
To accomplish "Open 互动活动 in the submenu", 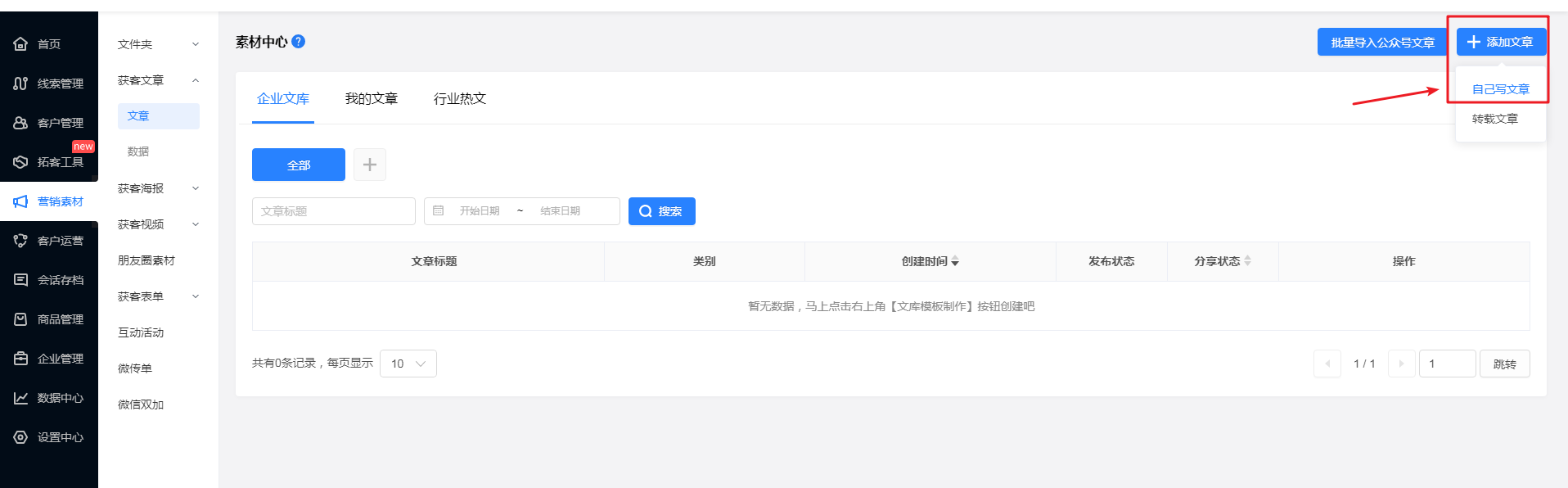I will pyautogui.click(x=141, y=332).
